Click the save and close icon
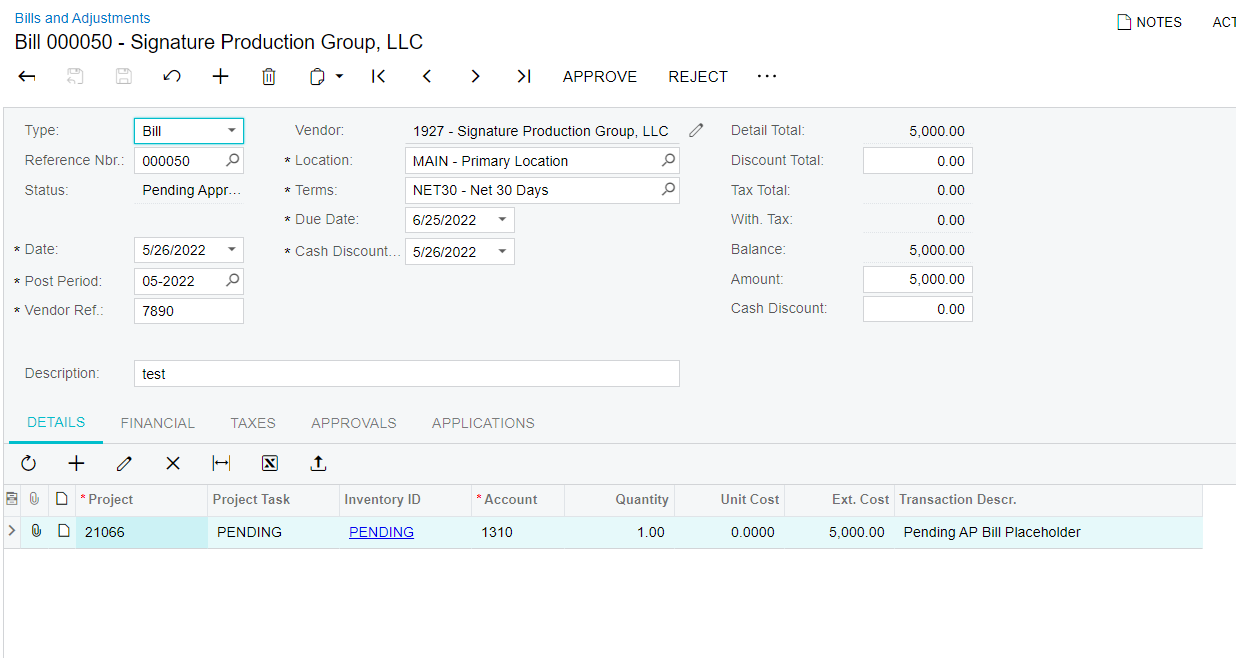 (75, 77)
